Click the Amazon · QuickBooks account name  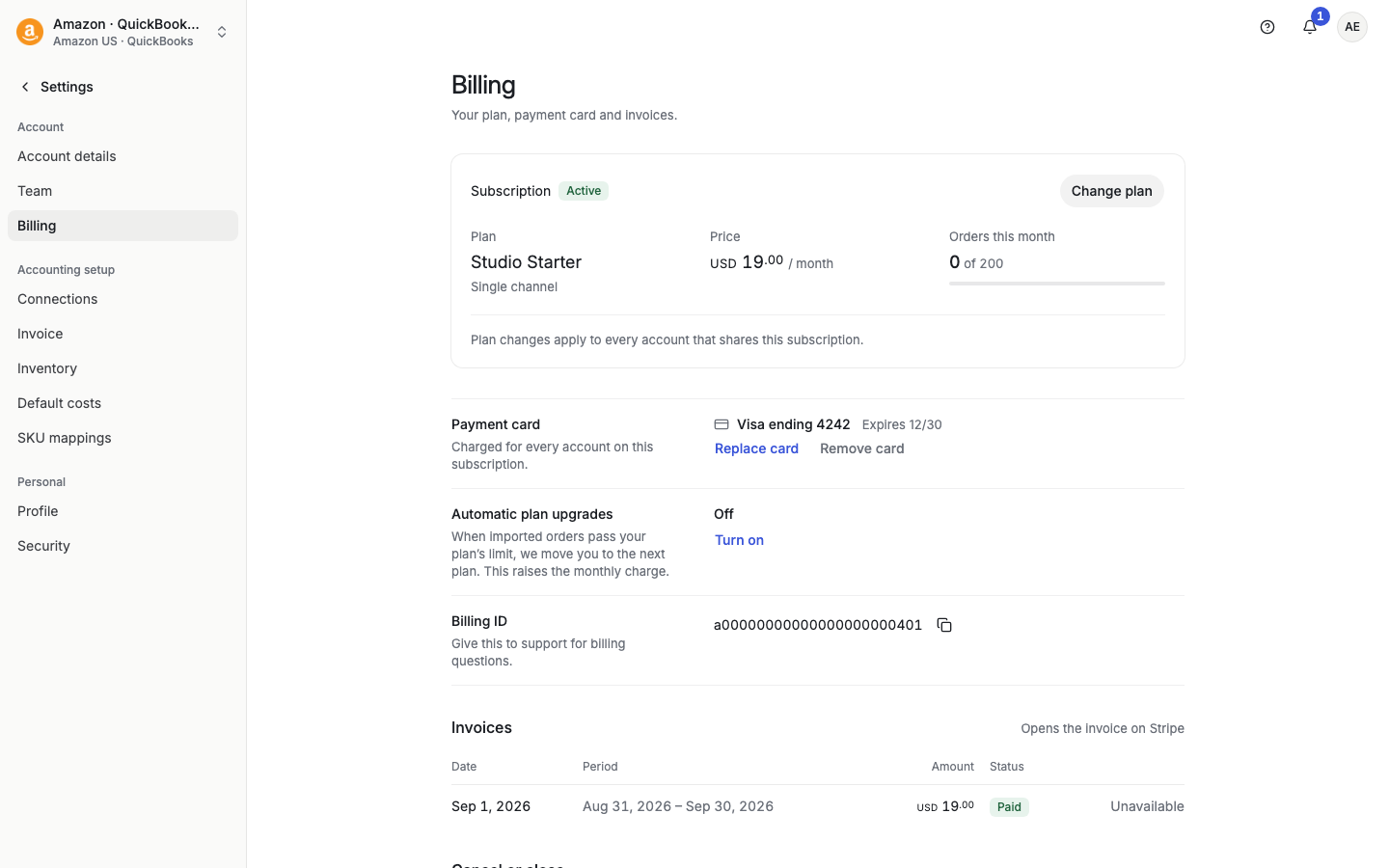pos(126,24)
